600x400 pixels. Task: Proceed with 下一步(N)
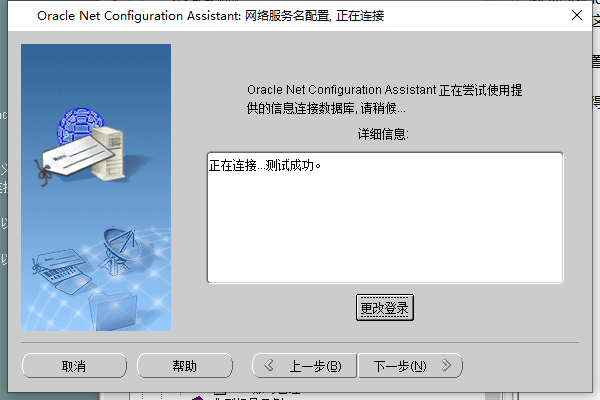(410, 366)
